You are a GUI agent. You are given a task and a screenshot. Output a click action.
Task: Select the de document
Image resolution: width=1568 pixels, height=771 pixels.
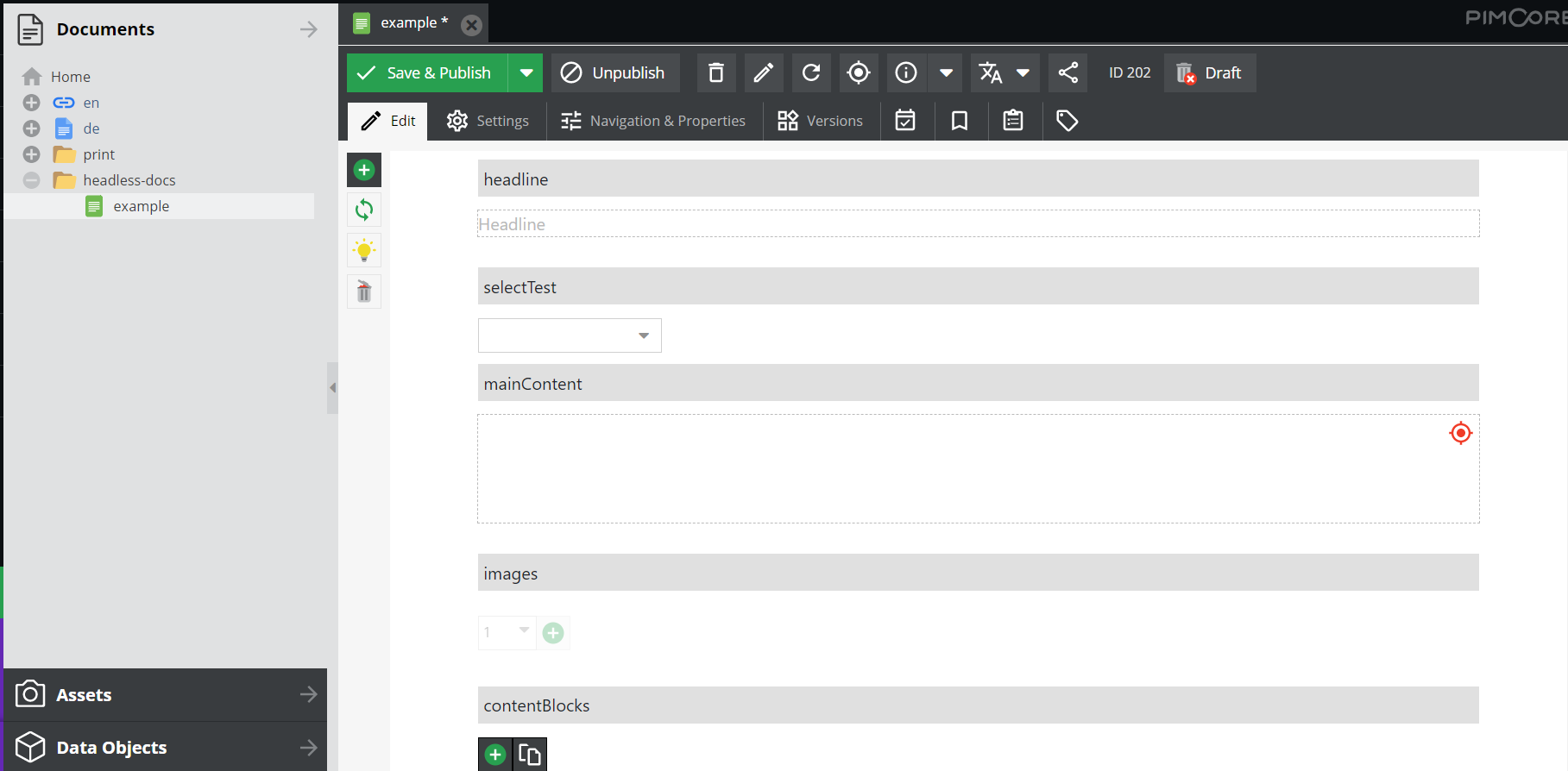pos(91,128)
